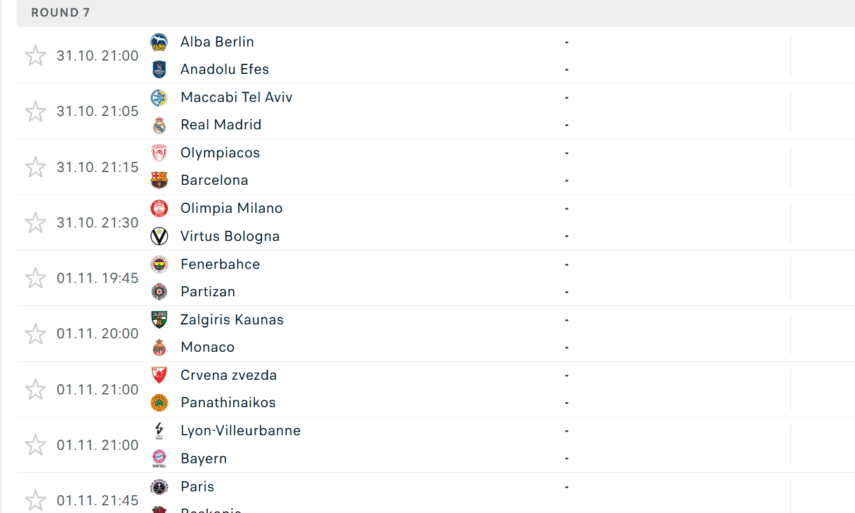Favorite the Olympiacos vs Barcelona game

[x=36, y=167]
